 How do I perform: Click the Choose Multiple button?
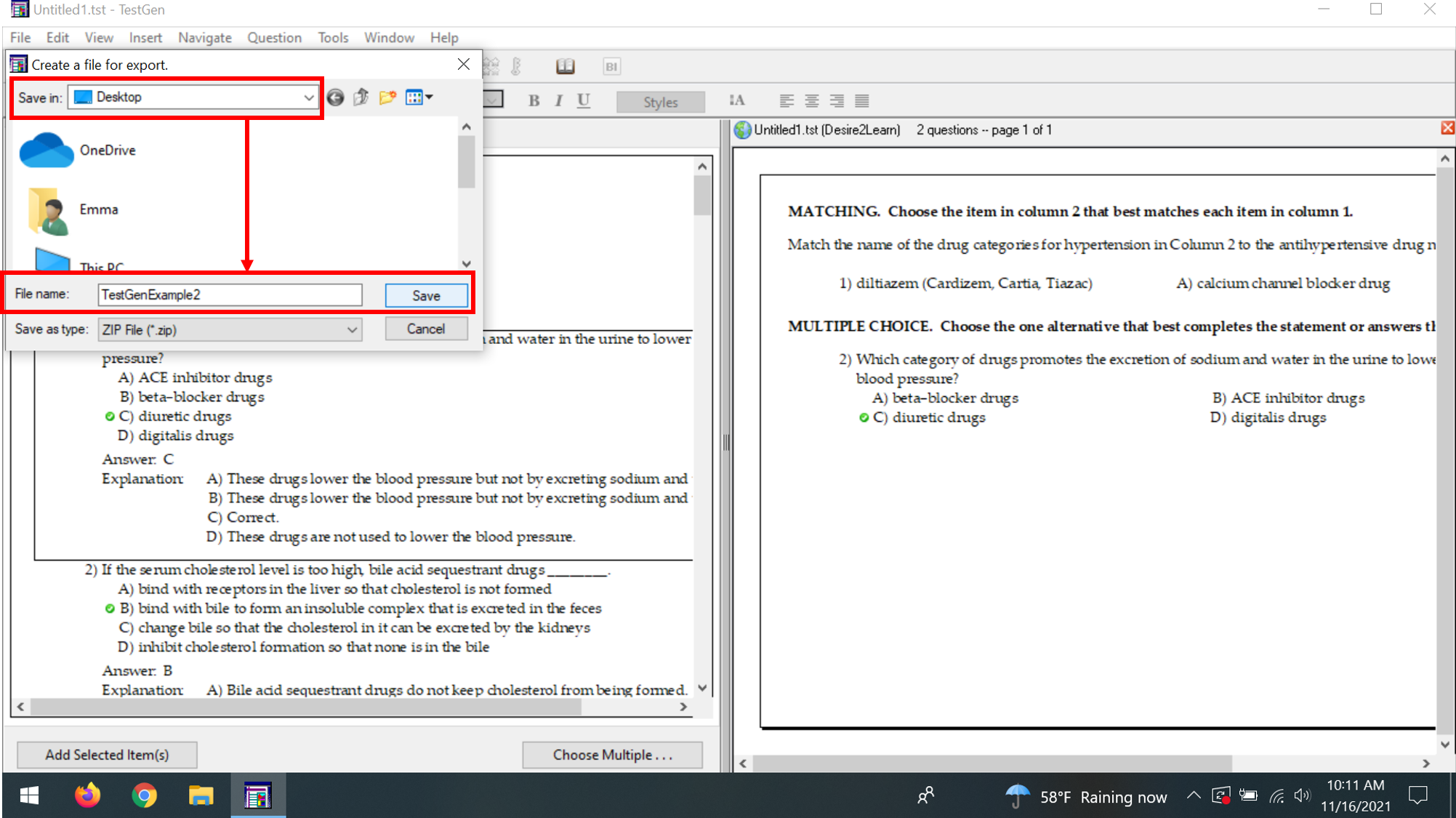(x=611, y=755)
